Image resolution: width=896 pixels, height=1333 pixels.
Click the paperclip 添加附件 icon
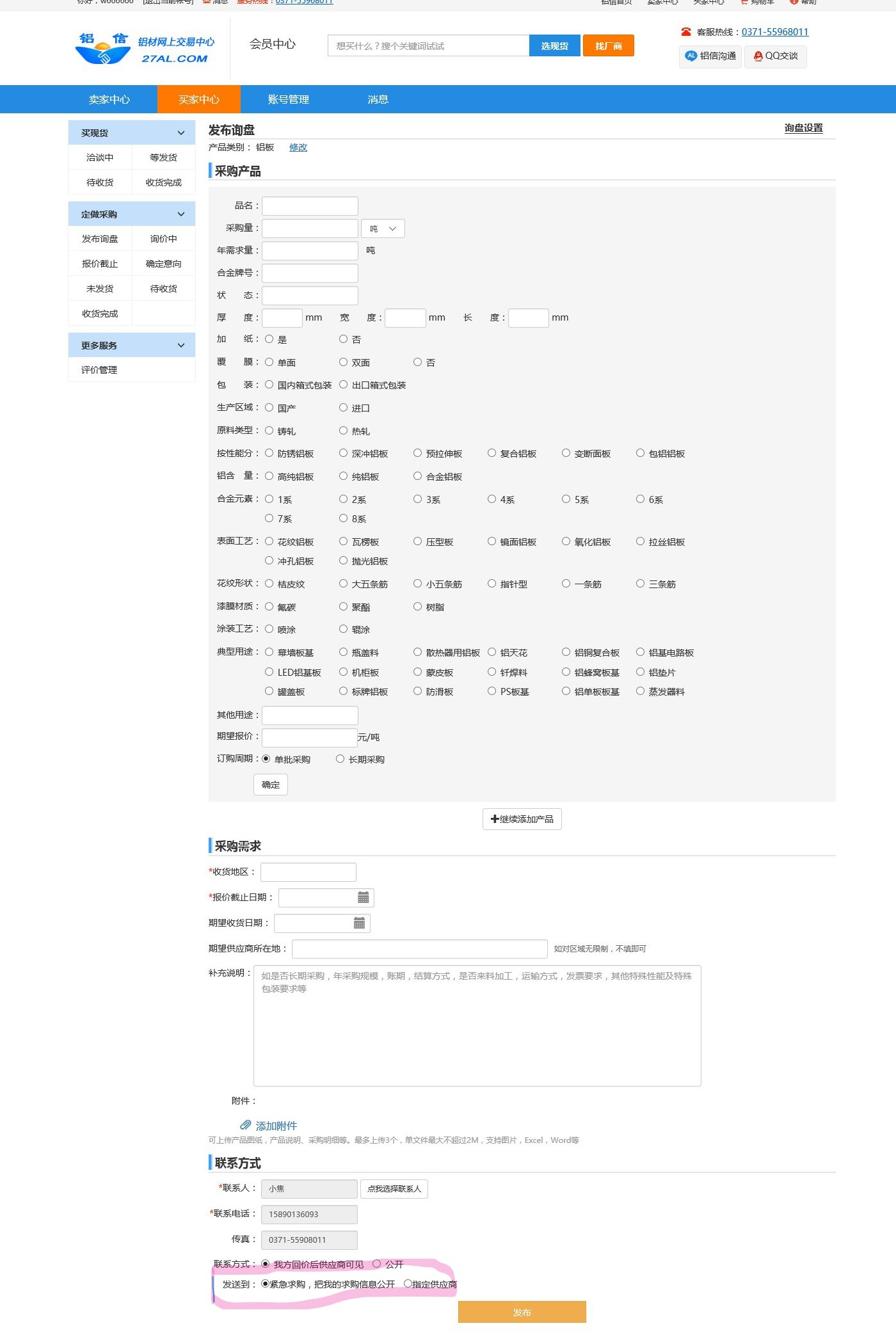pos(245,1125)
